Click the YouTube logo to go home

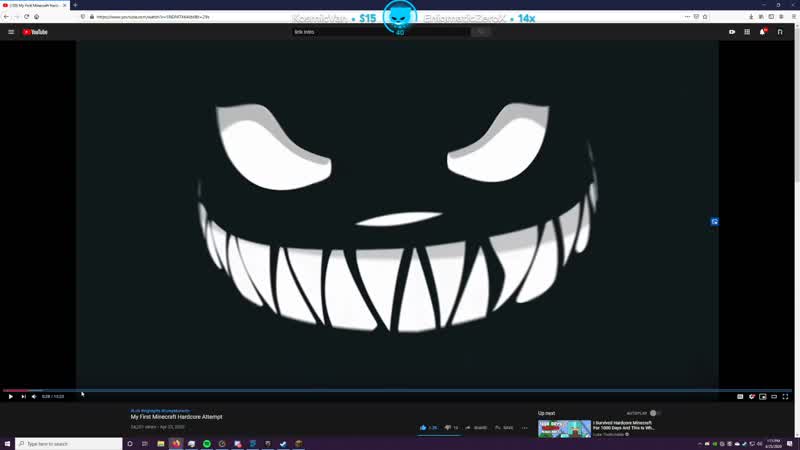tap(36, 32)
